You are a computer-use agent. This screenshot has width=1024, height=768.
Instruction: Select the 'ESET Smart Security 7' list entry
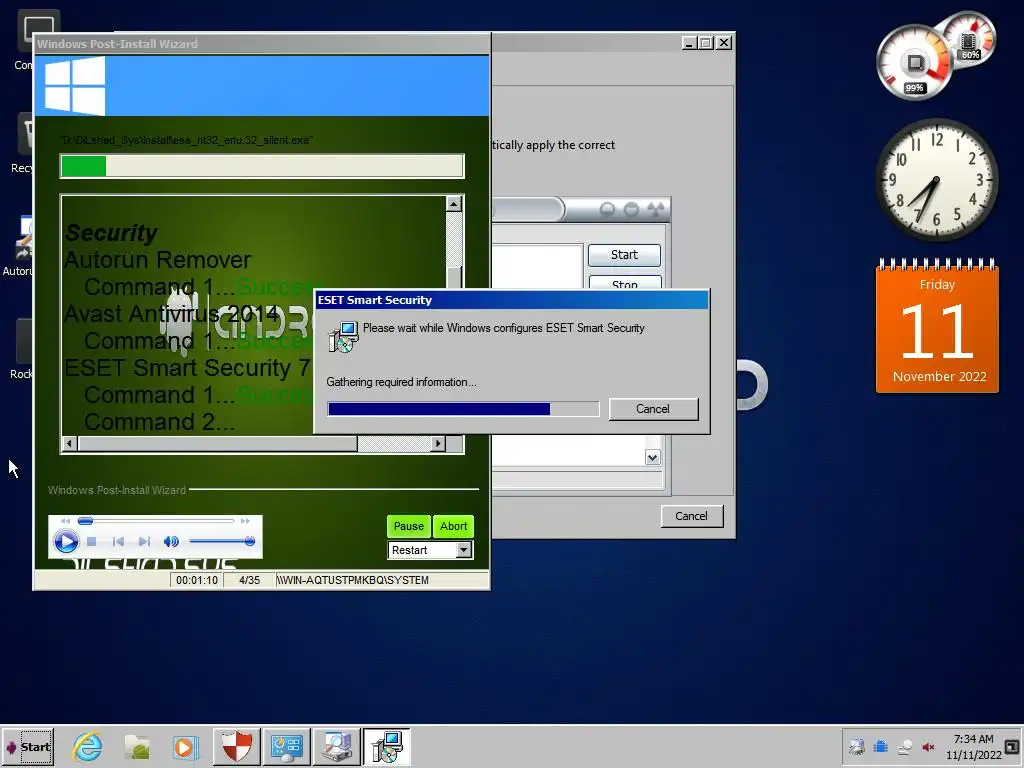coord(187,368)
